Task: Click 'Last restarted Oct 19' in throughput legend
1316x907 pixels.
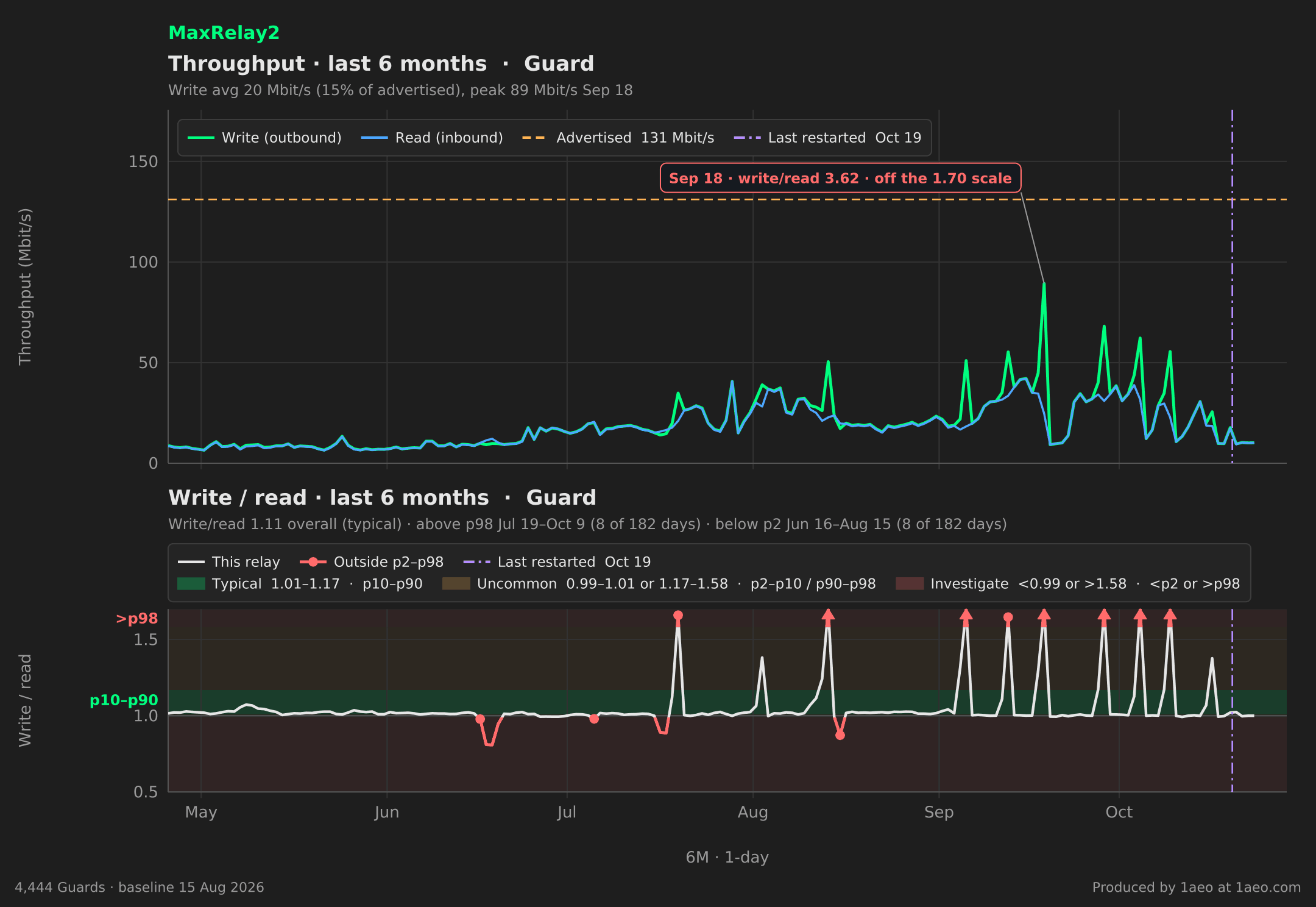Action: point(827,138)
